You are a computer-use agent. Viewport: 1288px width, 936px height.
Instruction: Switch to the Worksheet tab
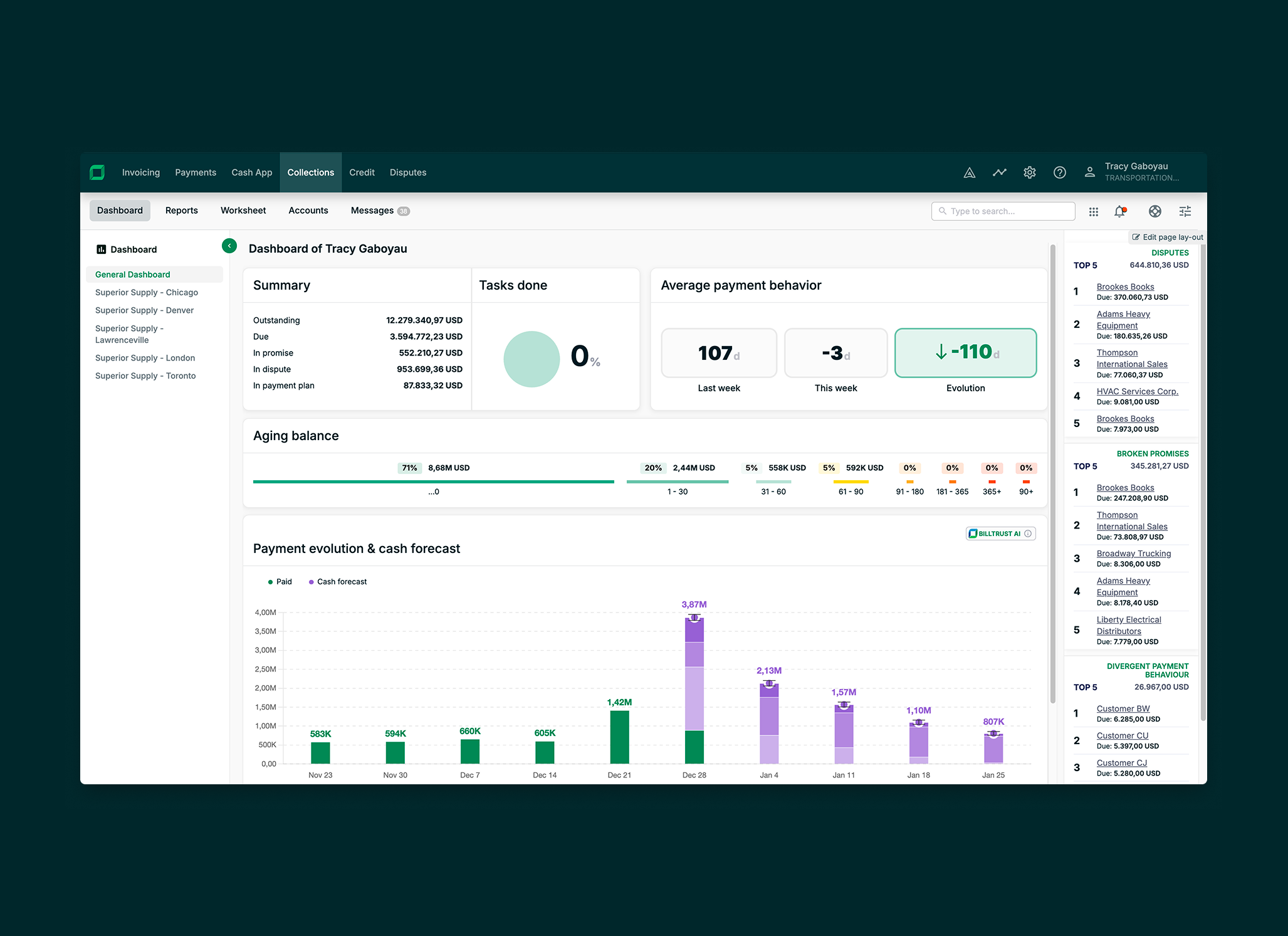coord(243,211)
